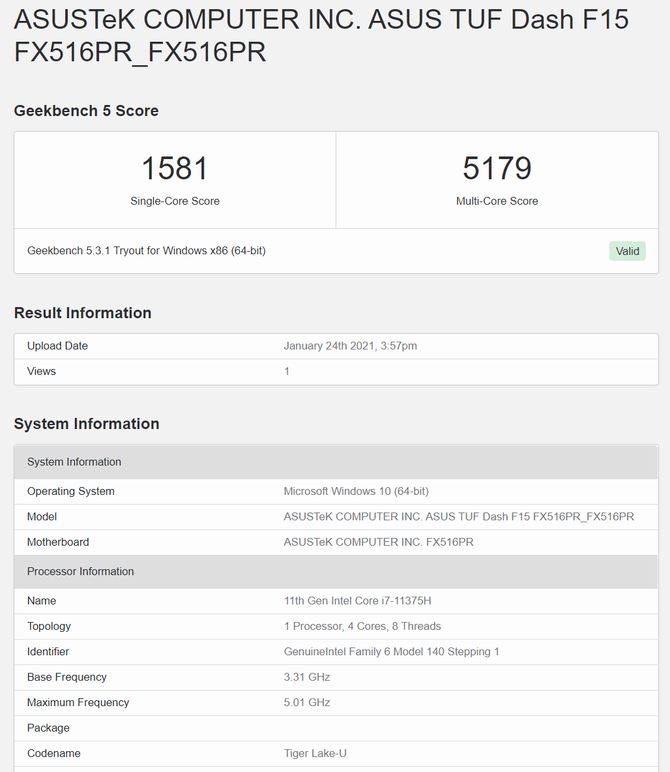670x772 pixels.
Task: Click the January 24th 2021 upload date value
Action: point(350,346)
